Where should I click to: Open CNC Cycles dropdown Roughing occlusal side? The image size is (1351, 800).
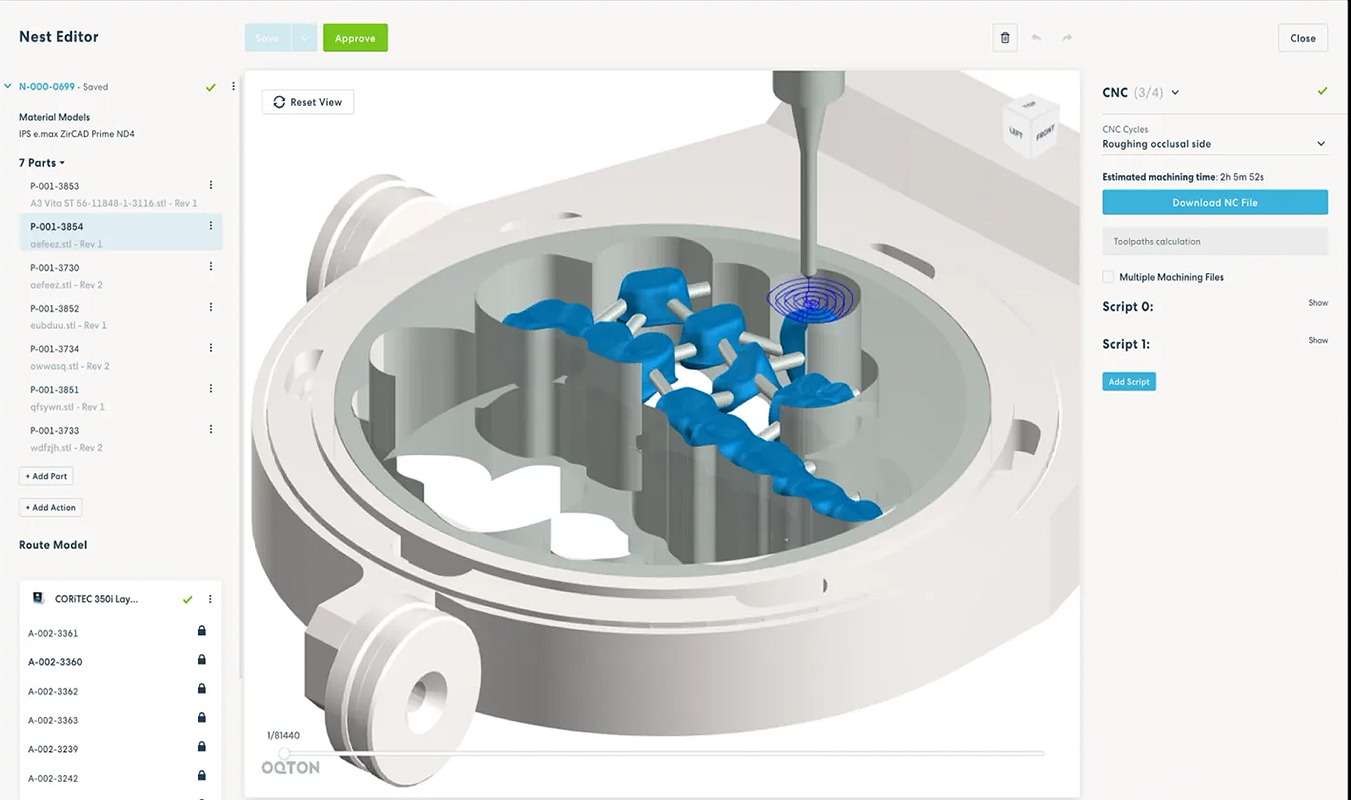1214,144
